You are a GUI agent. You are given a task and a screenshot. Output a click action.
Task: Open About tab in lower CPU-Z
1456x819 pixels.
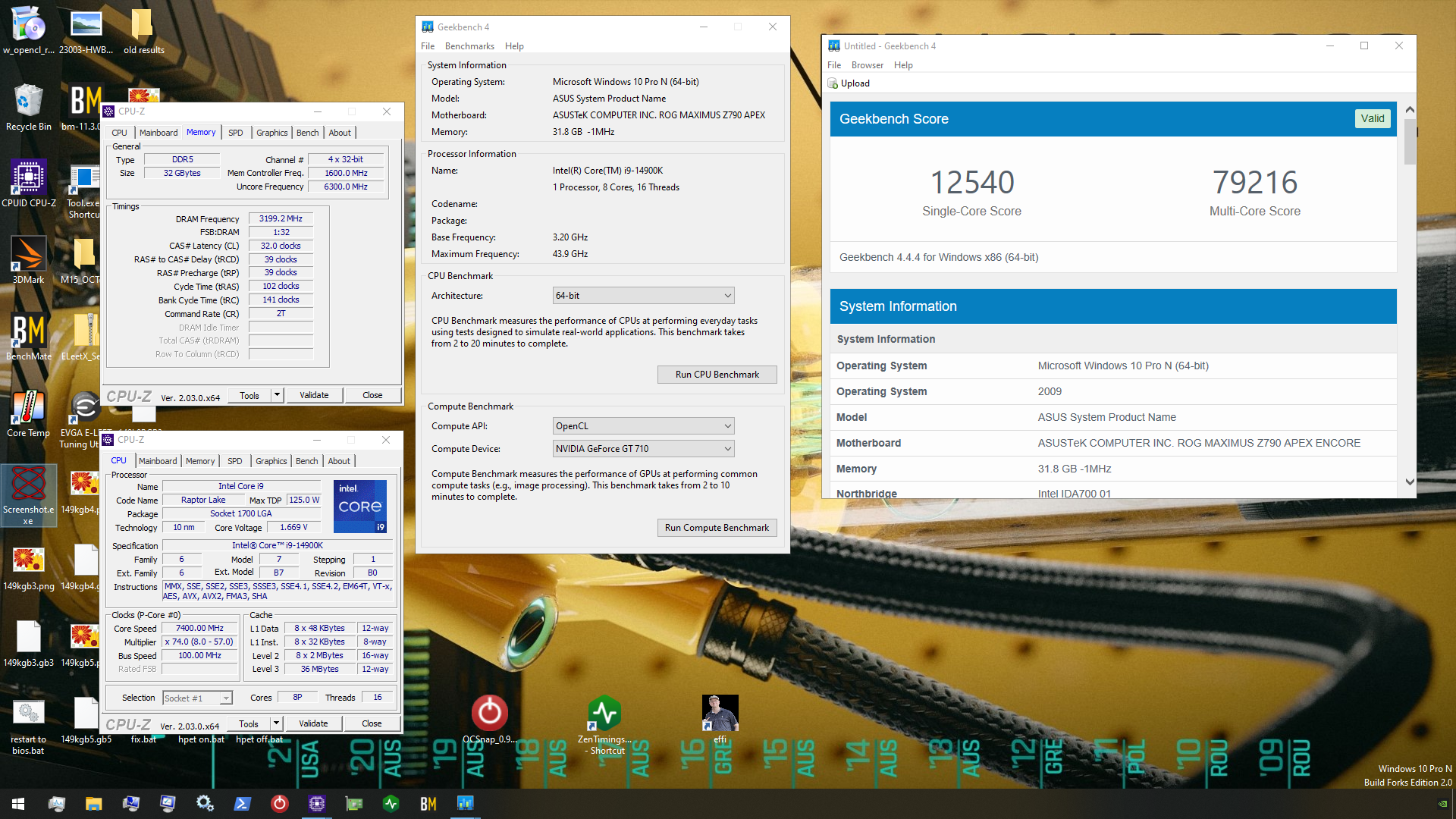click(x=339, y=461)
